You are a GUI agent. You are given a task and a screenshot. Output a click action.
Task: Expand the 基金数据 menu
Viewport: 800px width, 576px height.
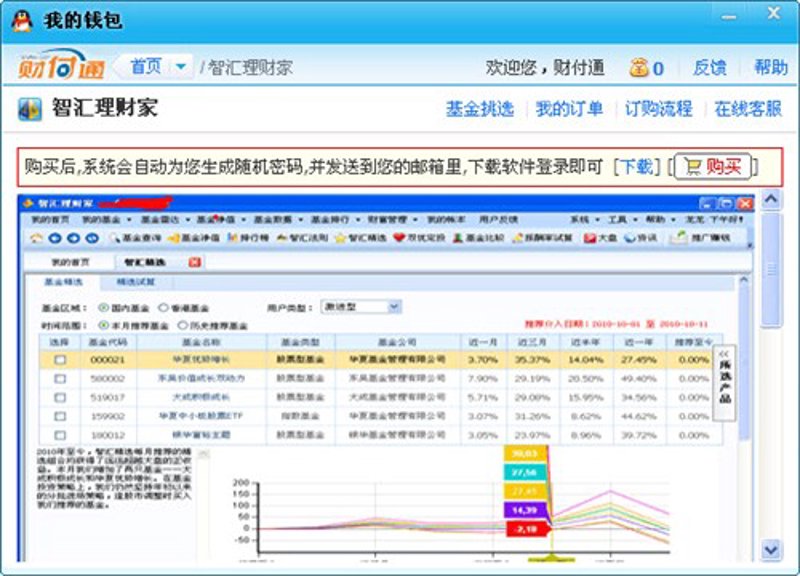278,219
